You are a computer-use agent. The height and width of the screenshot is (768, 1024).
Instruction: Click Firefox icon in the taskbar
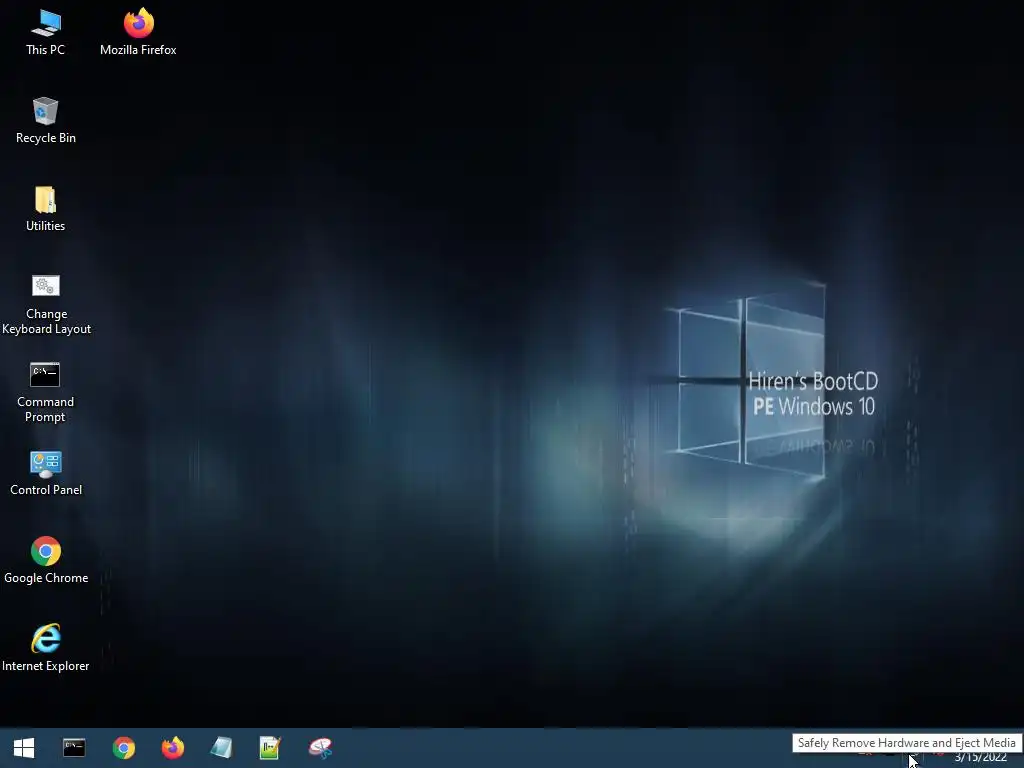point(172,748)
